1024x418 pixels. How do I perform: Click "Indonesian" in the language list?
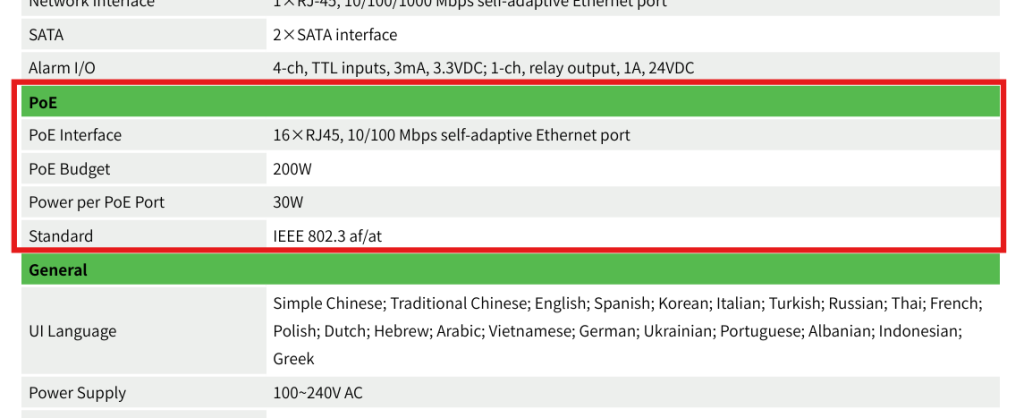click(922, 330)
